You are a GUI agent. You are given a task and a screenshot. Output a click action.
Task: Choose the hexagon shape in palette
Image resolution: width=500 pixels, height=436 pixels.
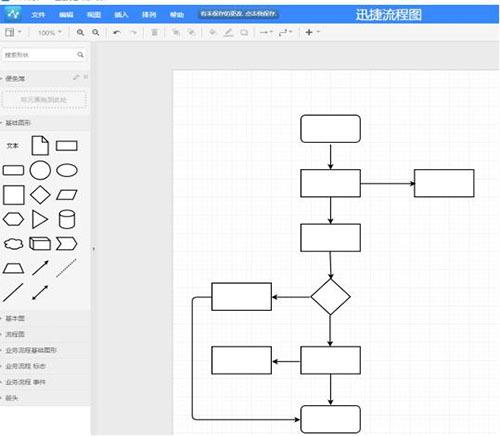13,219
